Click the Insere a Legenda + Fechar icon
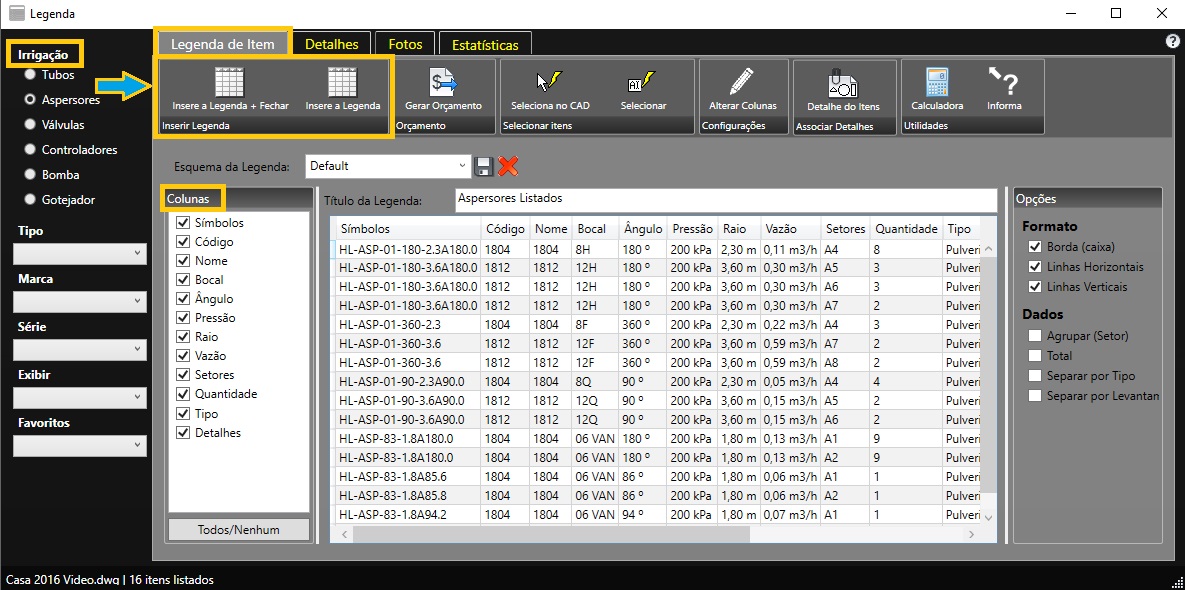Image resolution: width=1185 pixels, height=590 pixels. (230, 82)
